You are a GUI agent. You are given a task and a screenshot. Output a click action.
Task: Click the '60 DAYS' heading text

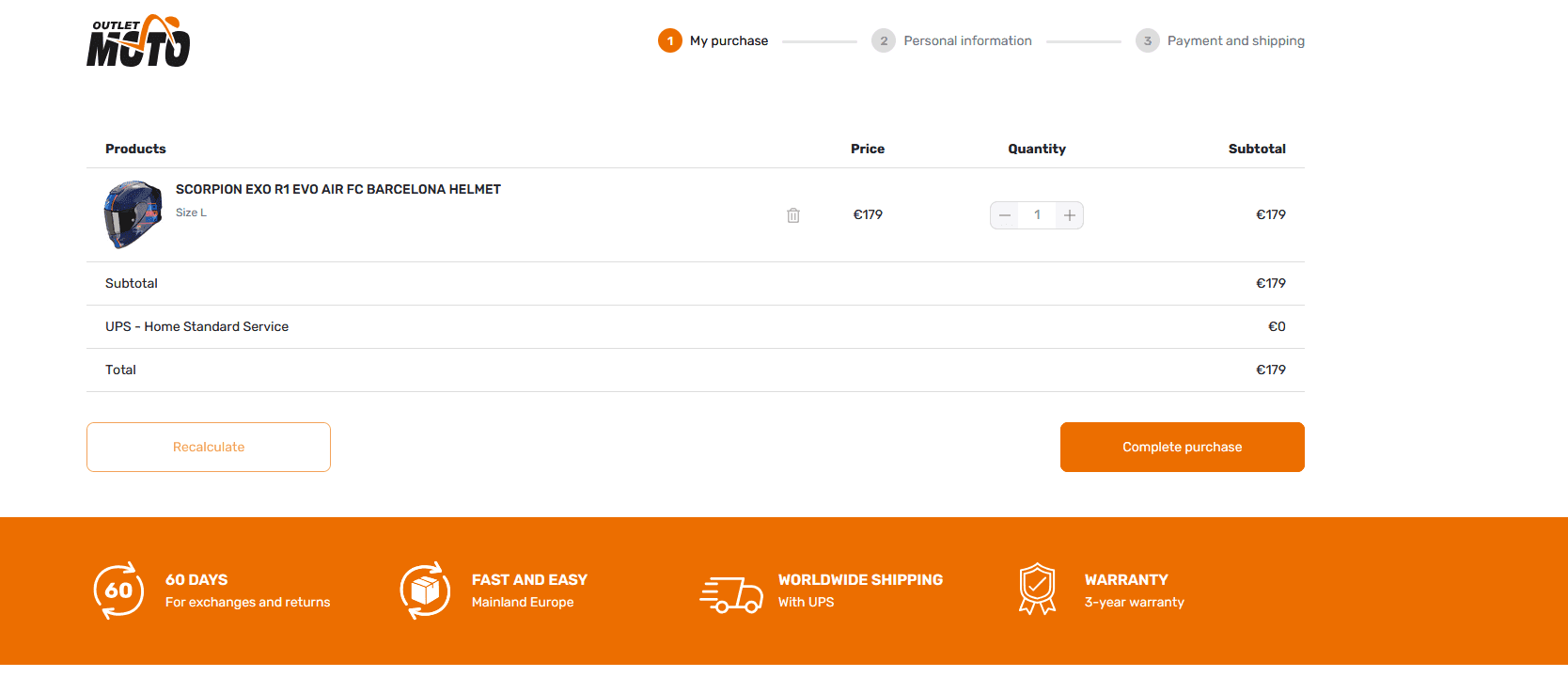(196, 580)
